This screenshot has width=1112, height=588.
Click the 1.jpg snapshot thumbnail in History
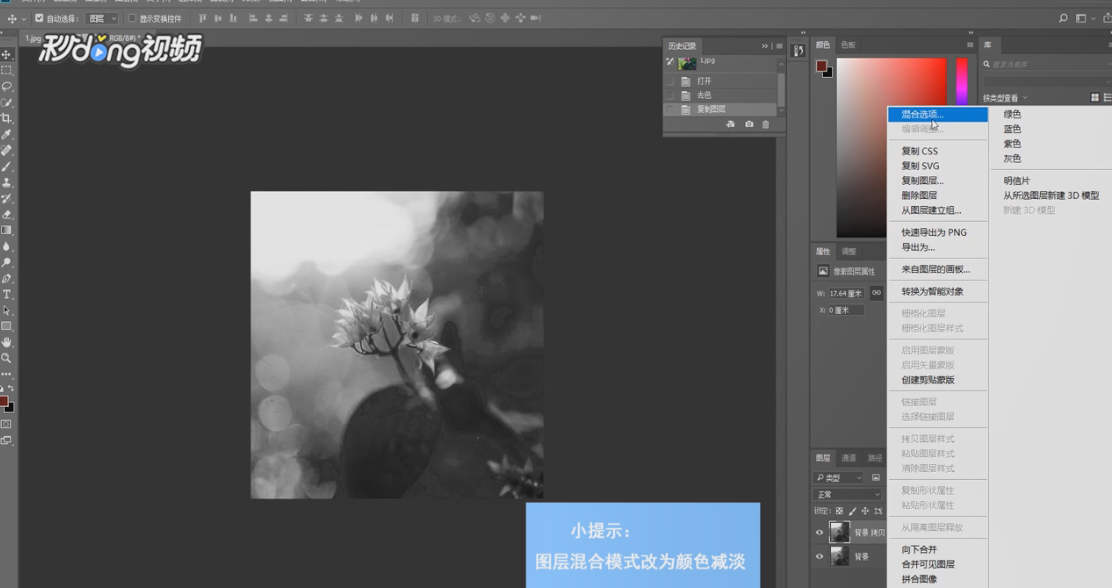[687, 63]
